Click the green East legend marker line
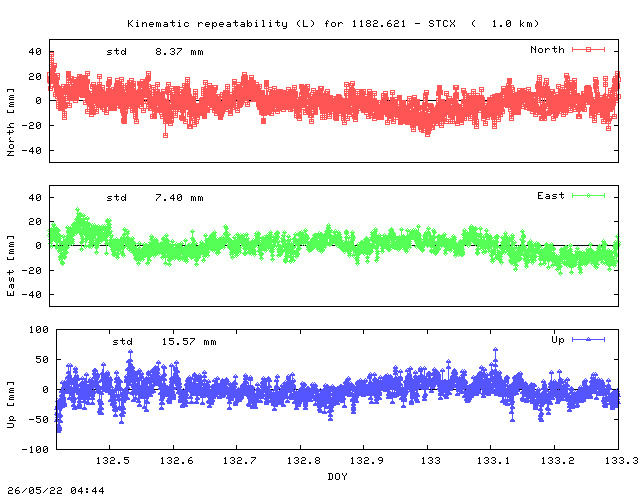Viewport: 640px width, 496px height. (588, 196)
